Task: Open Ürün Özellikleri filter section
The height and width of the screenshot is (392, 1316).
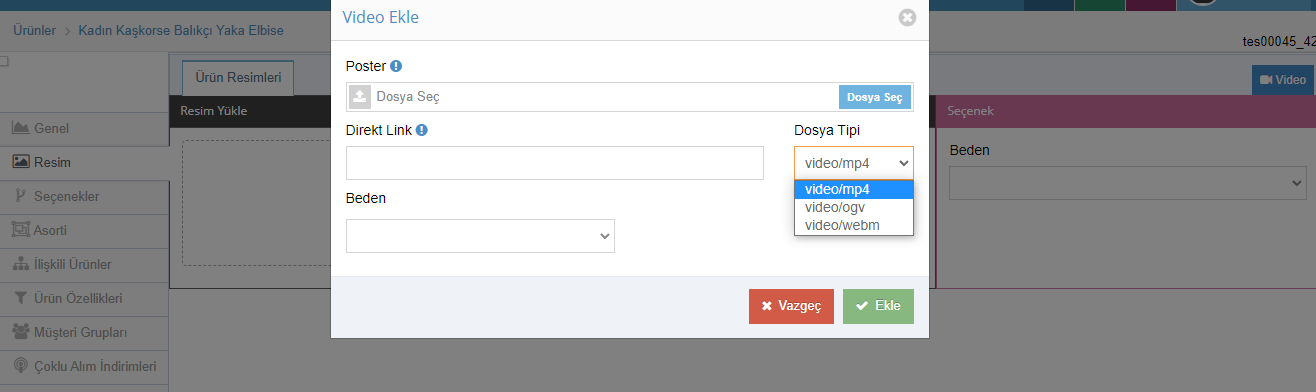Action: tap(84, 298)
